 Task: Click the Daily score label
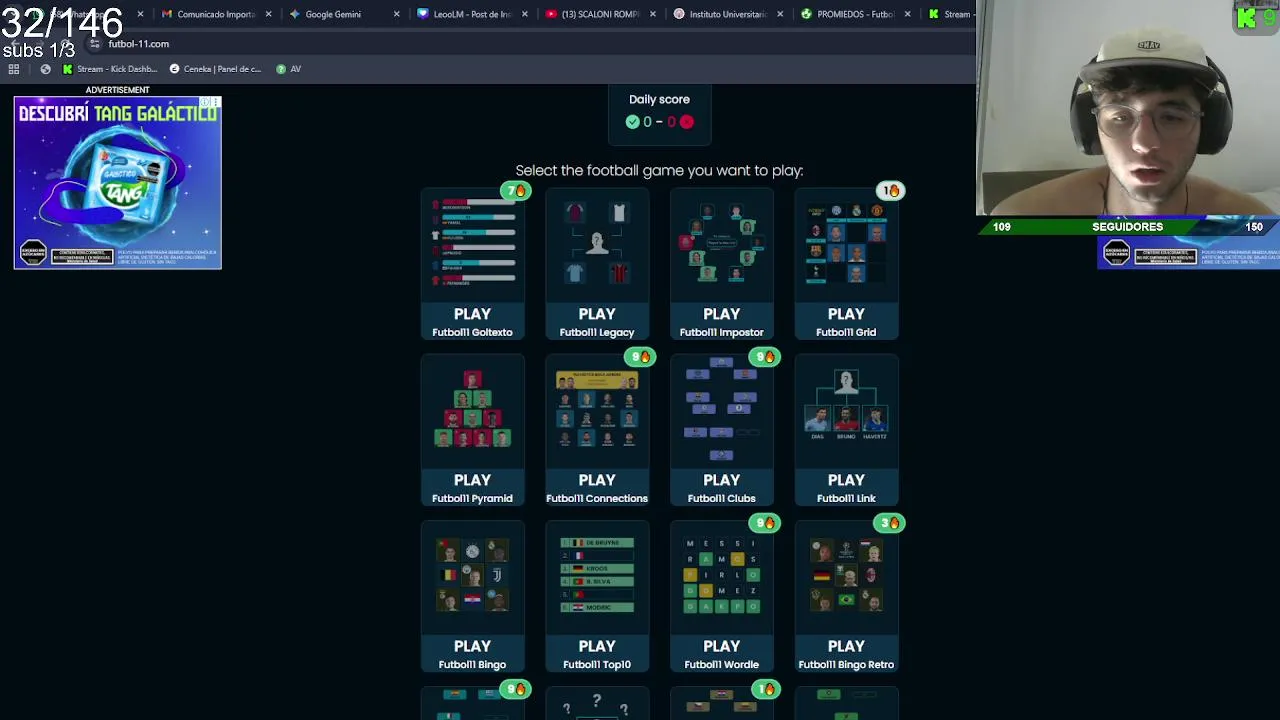pos(659,99)
